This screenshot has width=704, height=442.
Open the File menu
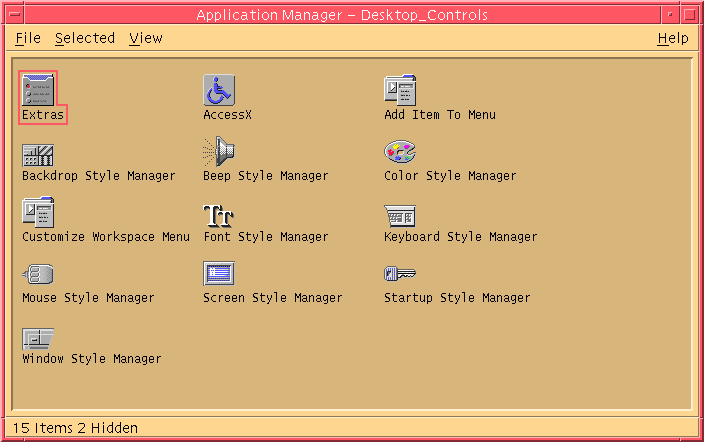(x=28, y=38)
